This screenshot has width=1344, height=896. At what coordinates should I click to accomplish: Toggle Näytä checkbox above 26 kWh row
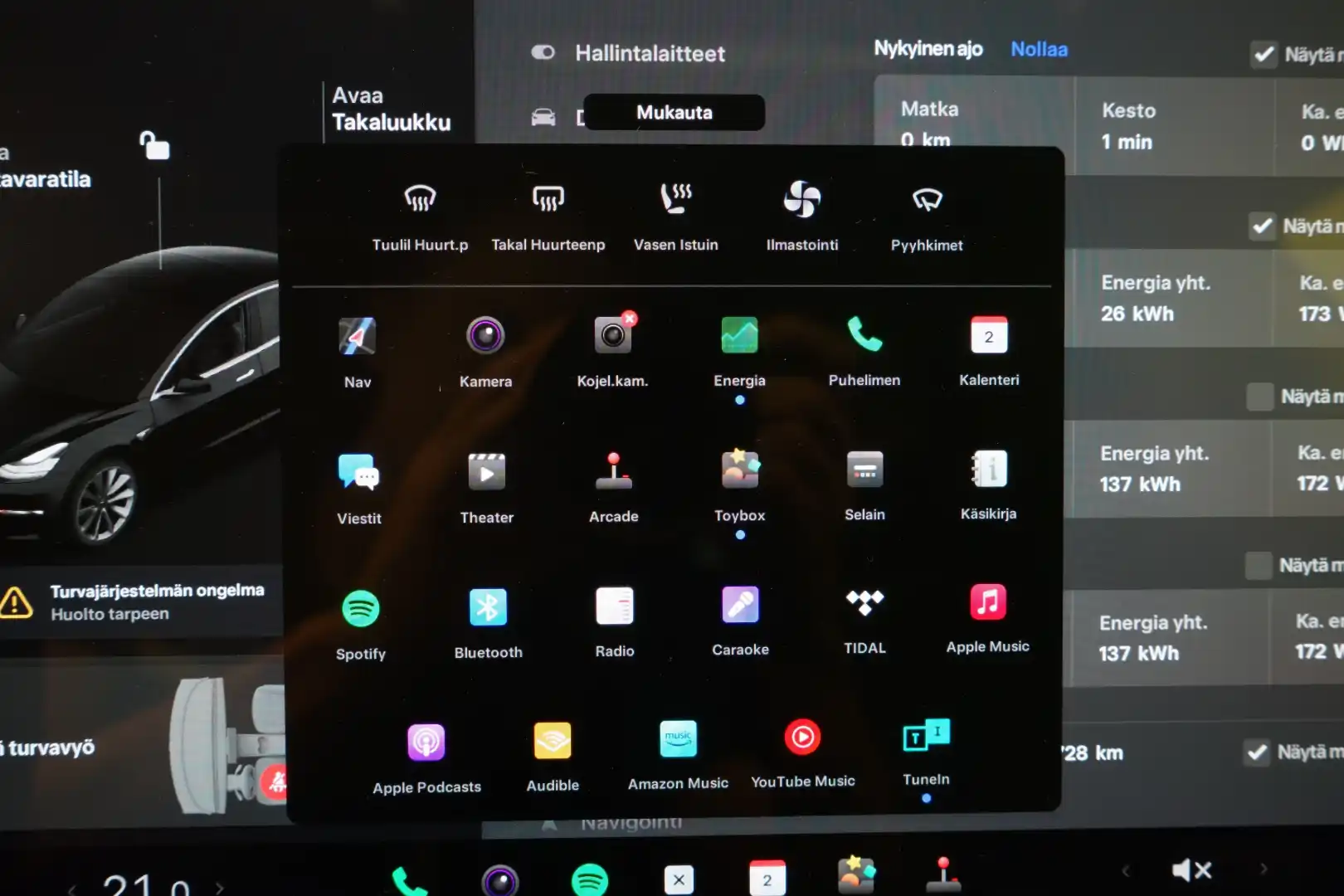1262,226
